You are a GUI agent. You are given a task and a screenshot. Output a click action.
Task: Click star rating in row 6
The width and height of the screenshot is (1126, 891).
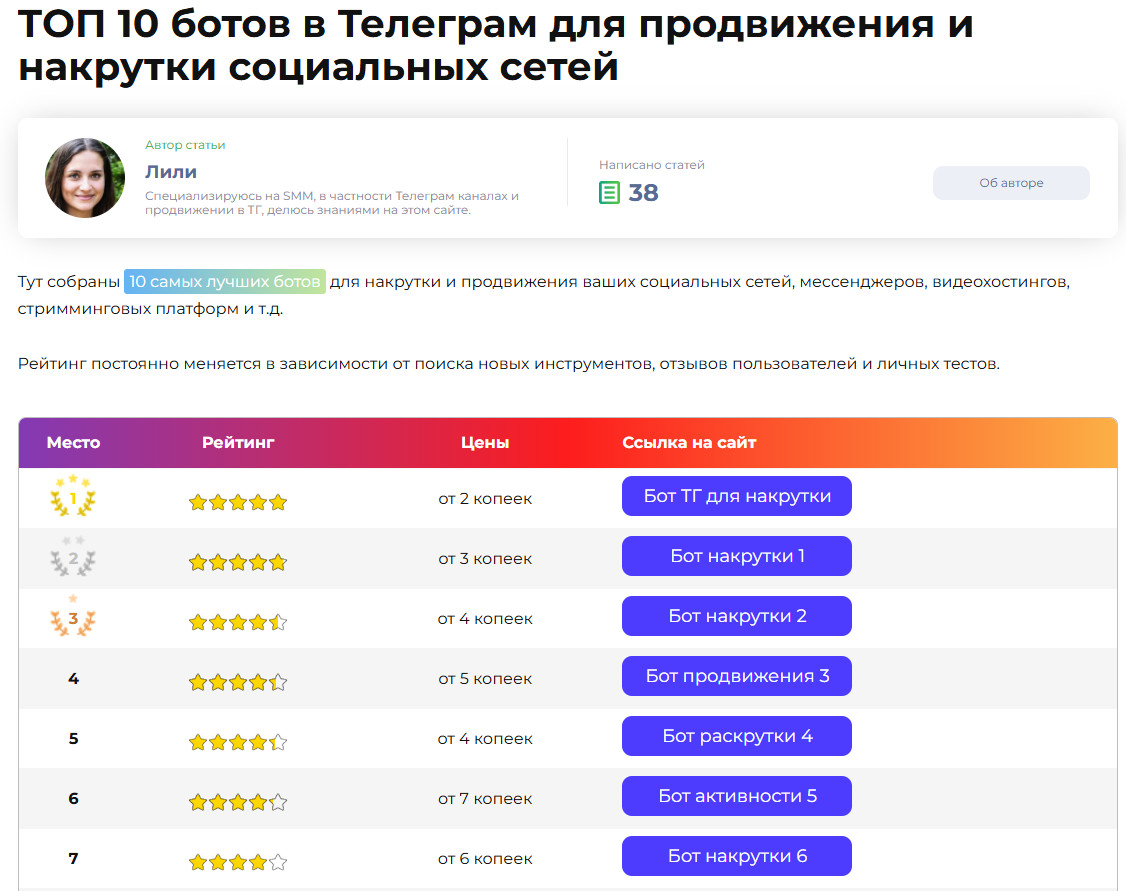click(238, 802)
